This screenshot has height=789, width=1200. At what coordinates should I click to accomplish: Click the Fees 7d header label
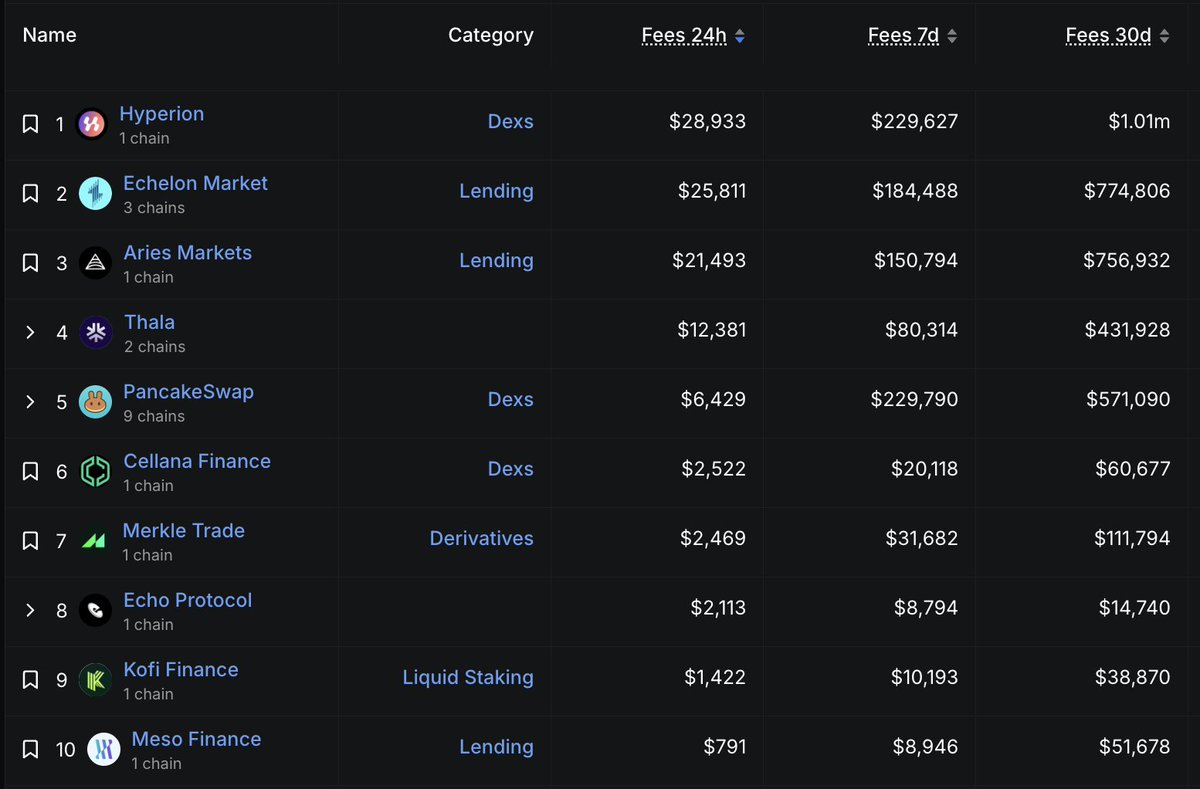click(x=903, y=36)
